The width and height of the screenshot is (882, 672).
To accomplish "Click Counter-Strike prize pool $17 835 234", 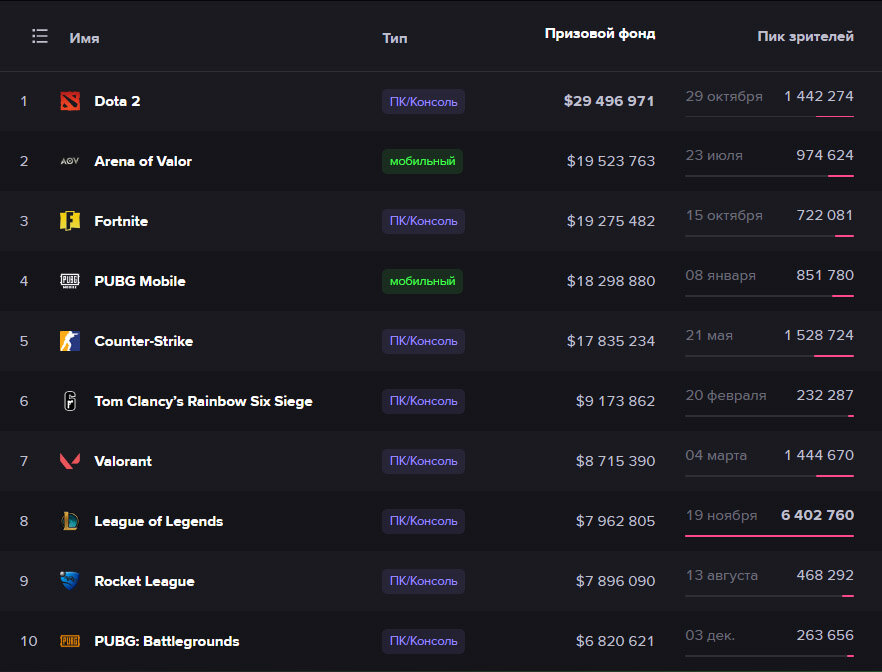I will [x=610, y=341].
